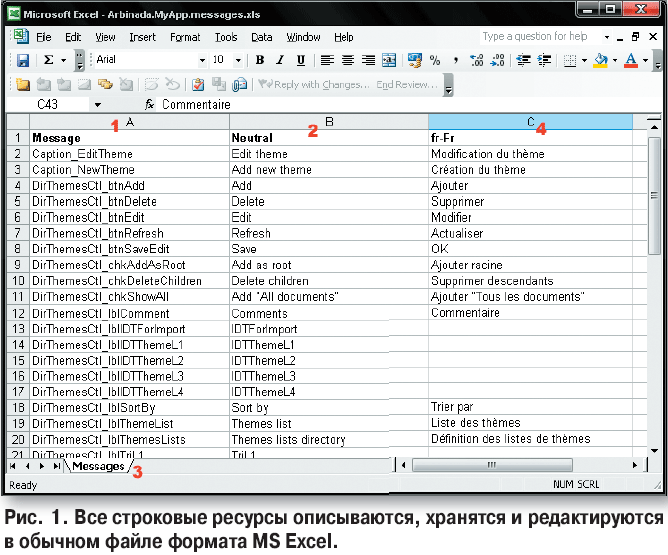Center-align the cell text
This screenshot has height=555, width=668.
click(348, 61)
